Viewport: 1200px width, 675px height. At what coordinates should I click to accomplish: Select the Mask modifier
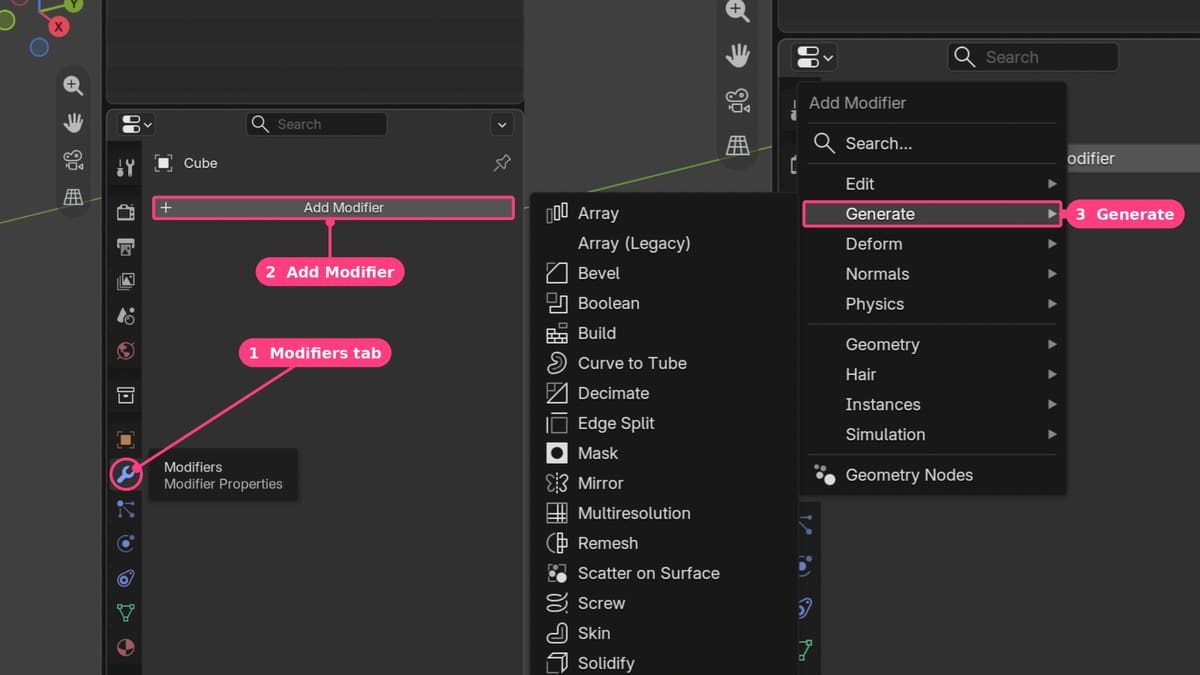coord(664,453)
